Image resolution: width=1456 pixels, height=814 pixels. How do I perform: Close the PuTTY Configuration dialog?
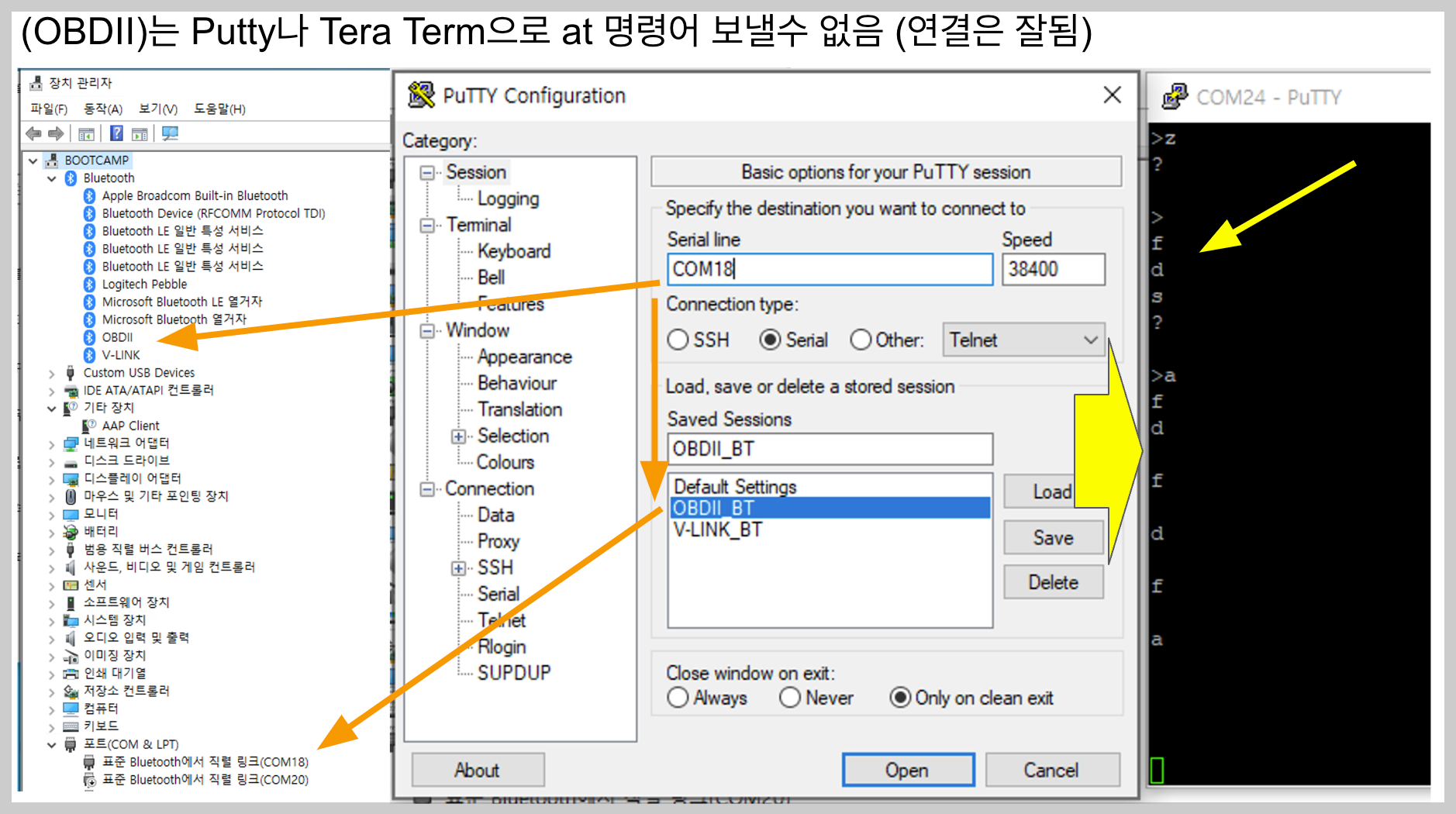[1113, 95]
